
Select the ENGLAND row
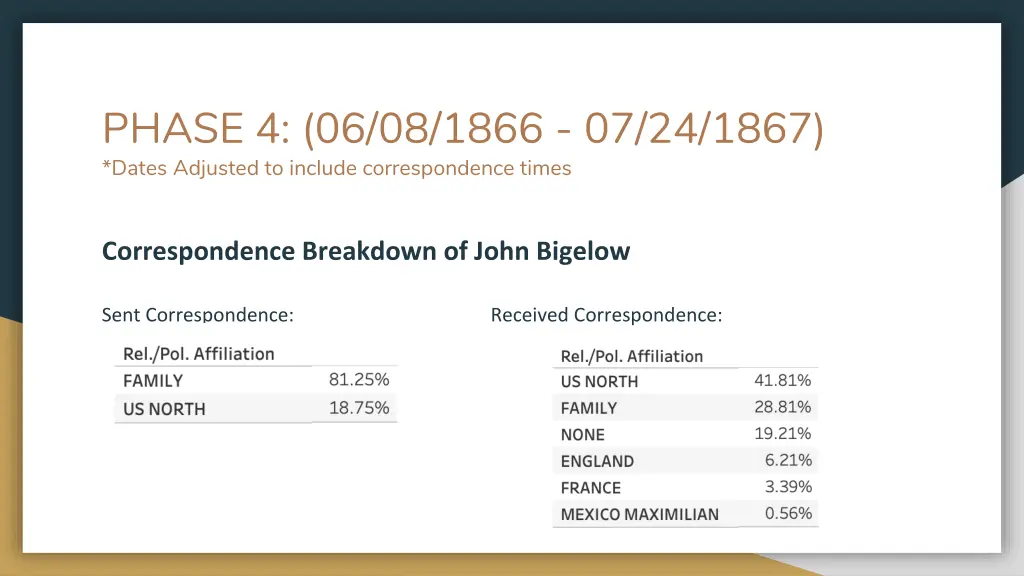click(x=685, y=461)
